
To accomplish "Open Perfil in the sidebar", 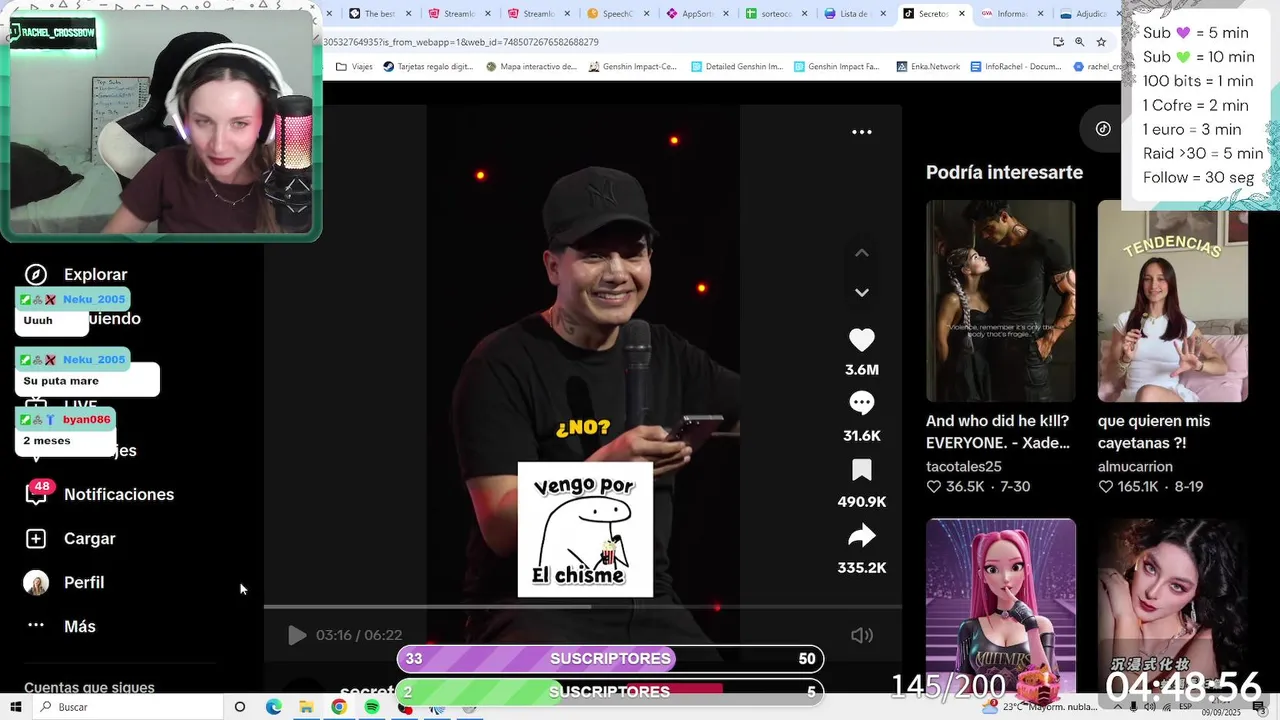I will [x=84, y=582].
